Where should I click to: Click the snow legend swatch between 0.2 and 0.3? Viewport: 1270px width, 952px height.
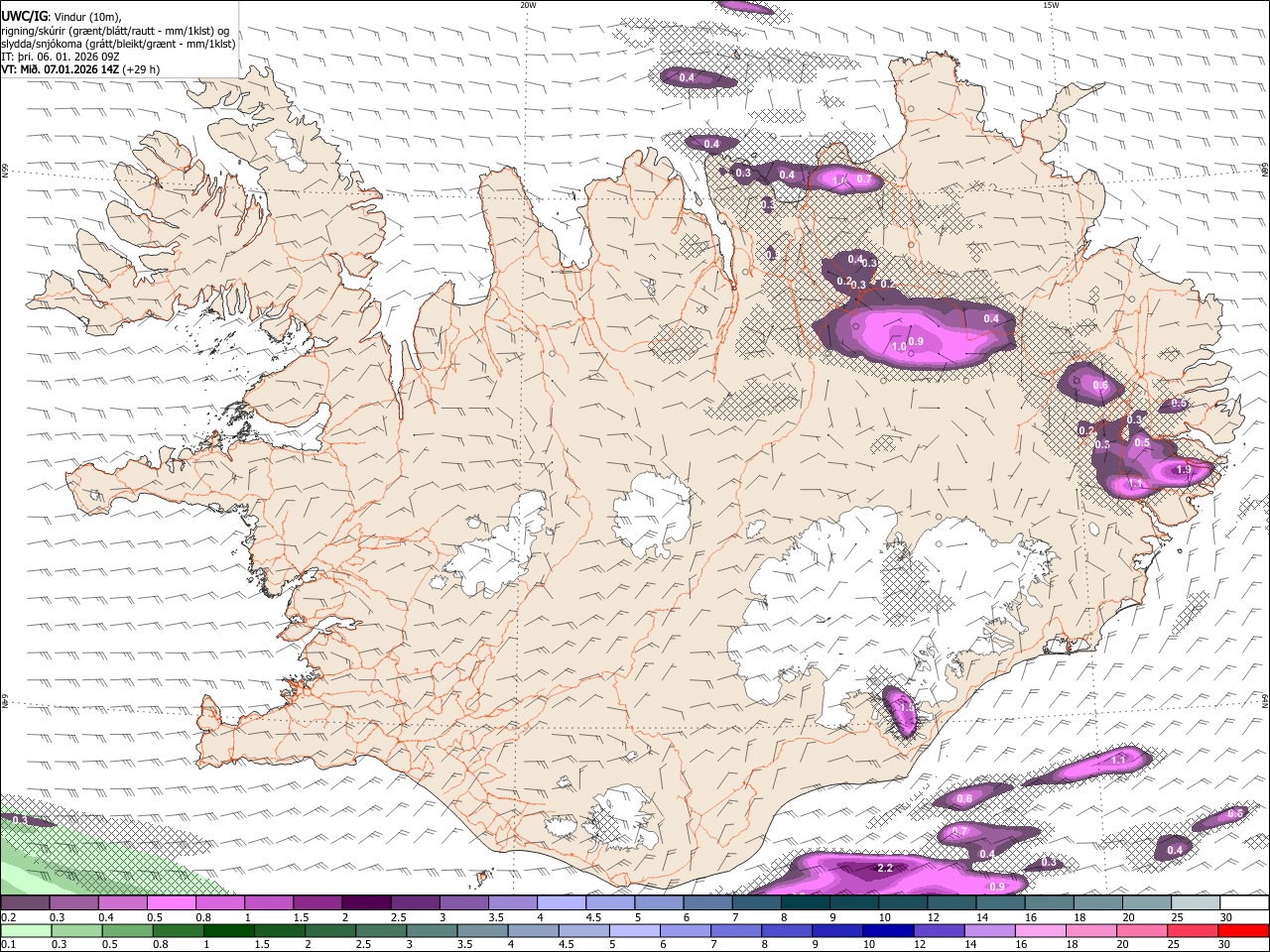(25, 902)
